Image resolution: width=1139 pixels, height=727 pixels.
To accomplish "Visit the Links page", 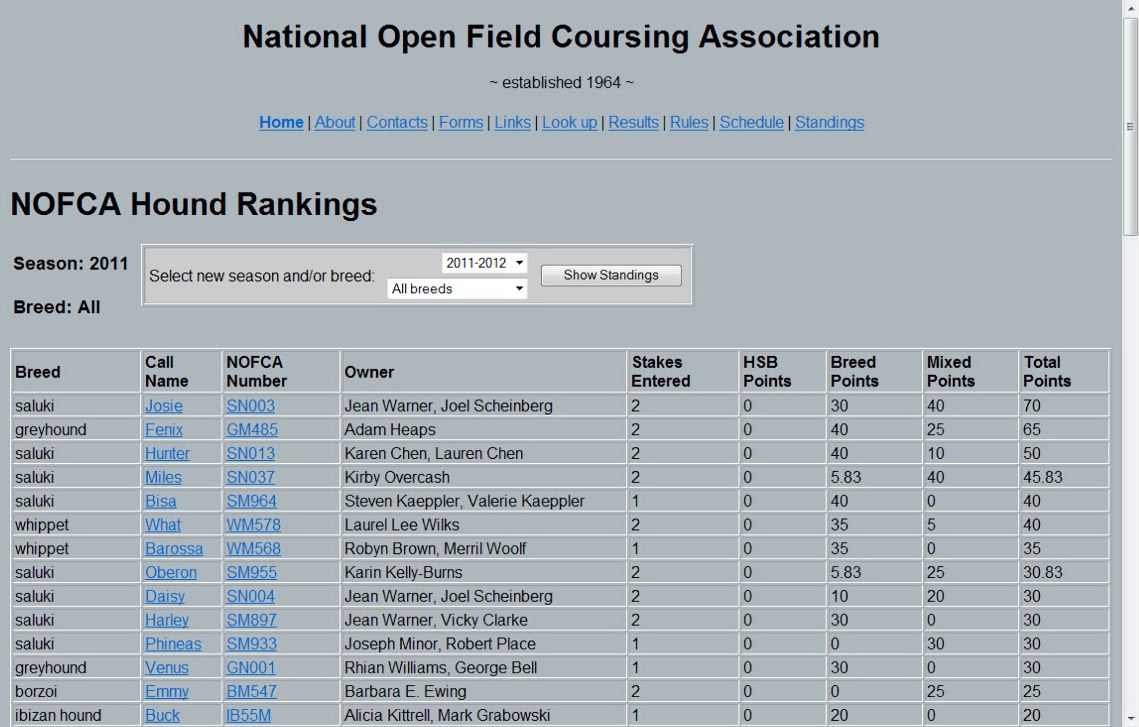I will click(512, 122).
